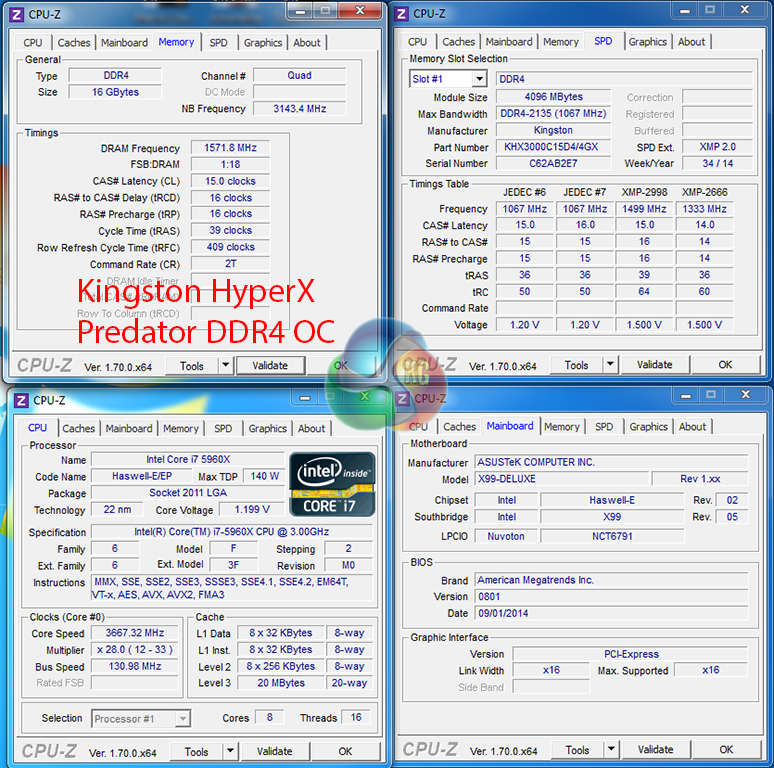774x768 pixels.
Task: Open Memory tab in CPU window
Action: coord(181,428)
